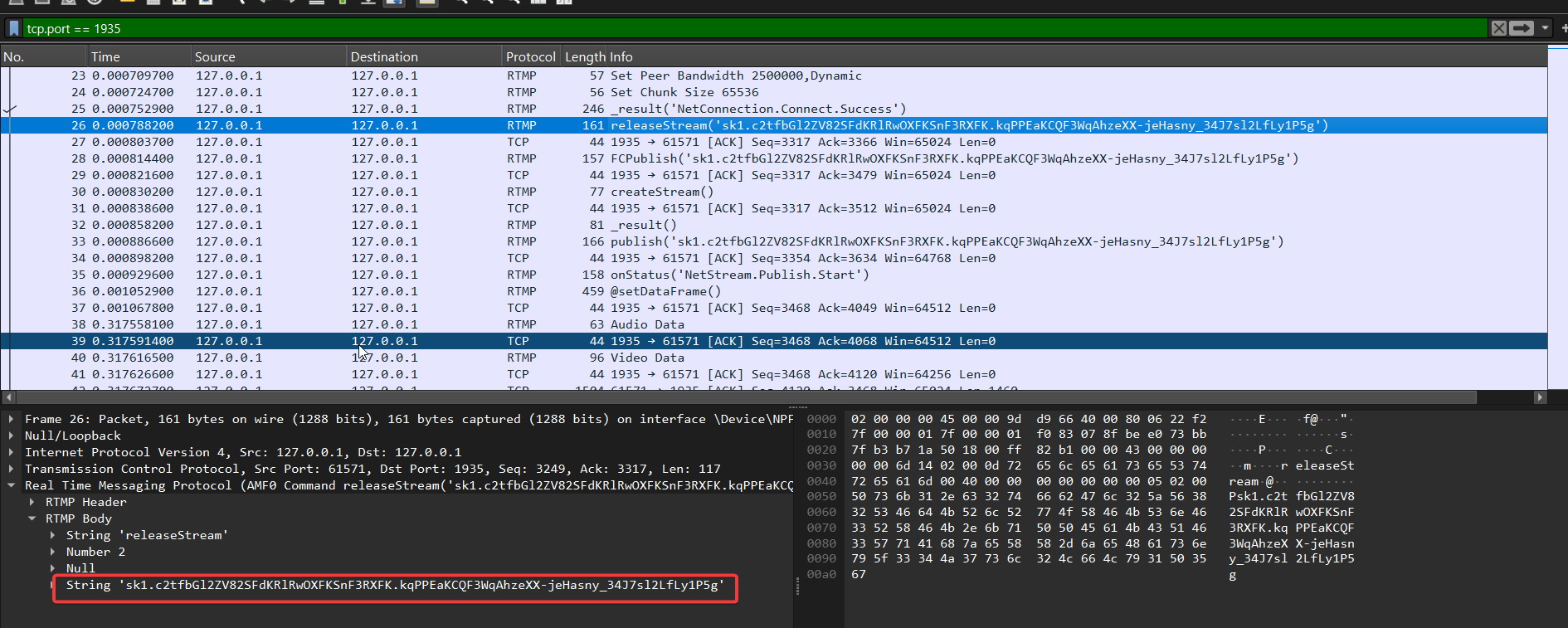Image resolution: width=1568 pixels, height=628 pixels.
Task: Select packet 33 publish row
Action: pos(773,241)
